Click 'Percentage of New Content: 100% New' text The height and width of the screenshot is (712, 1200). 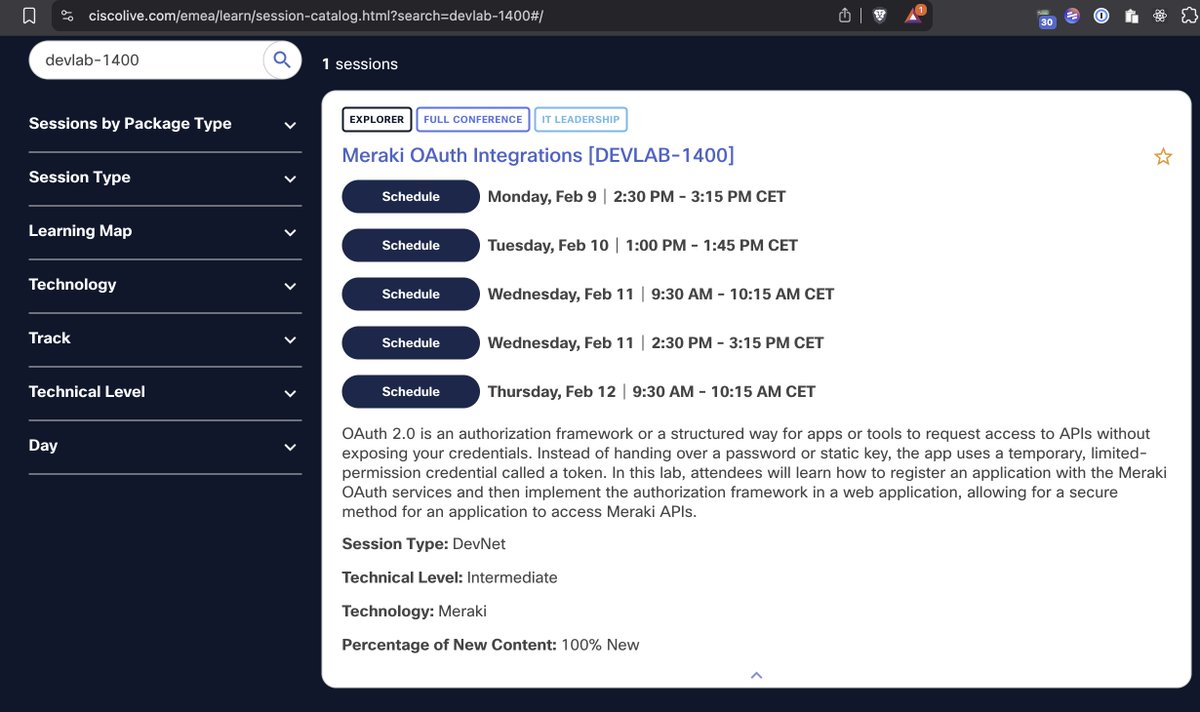(x=490, y=645)
